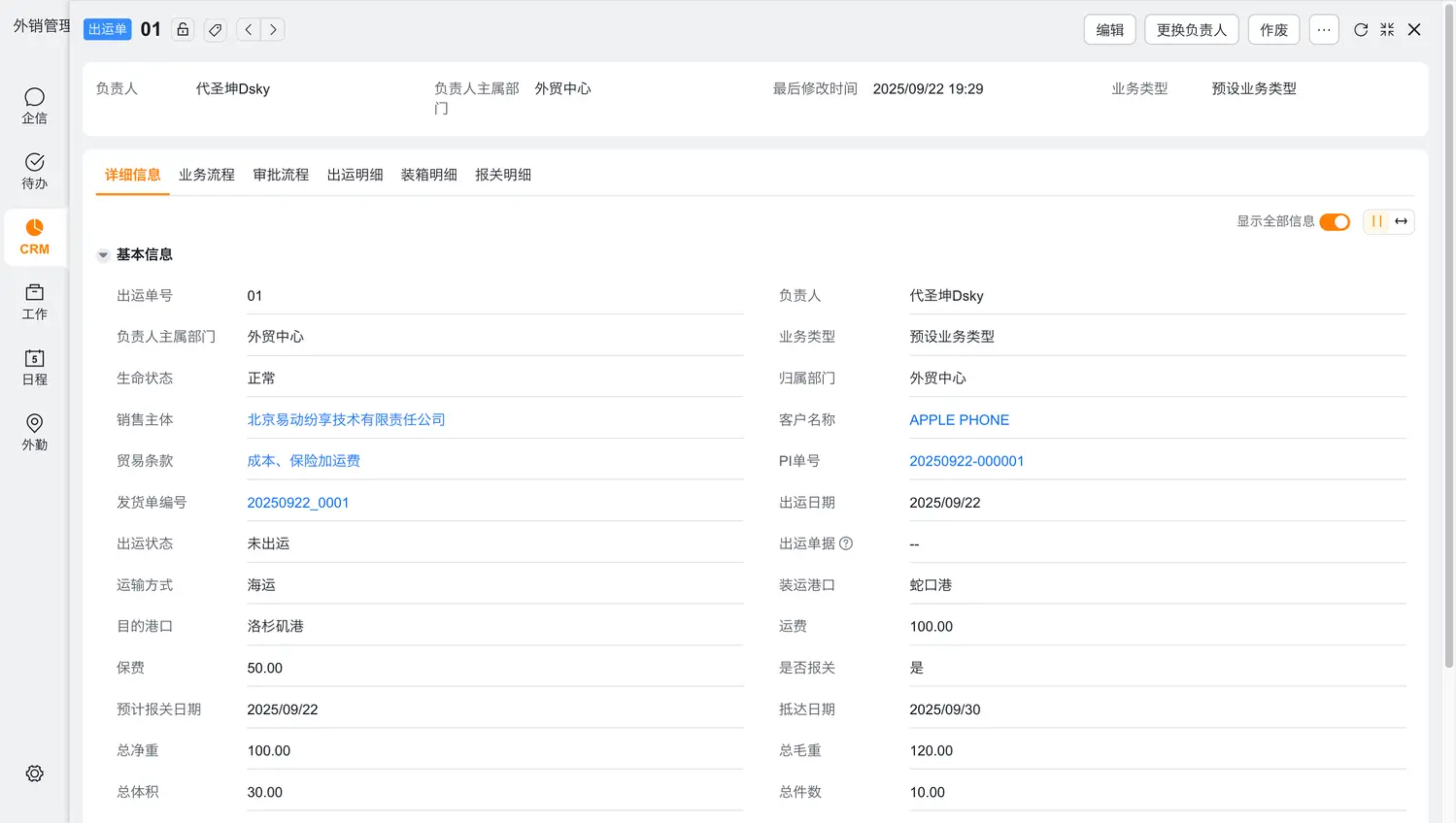Switch to 出运明细 tab
The height and width of the screenshot is (823, 1456).
(355, 175)
